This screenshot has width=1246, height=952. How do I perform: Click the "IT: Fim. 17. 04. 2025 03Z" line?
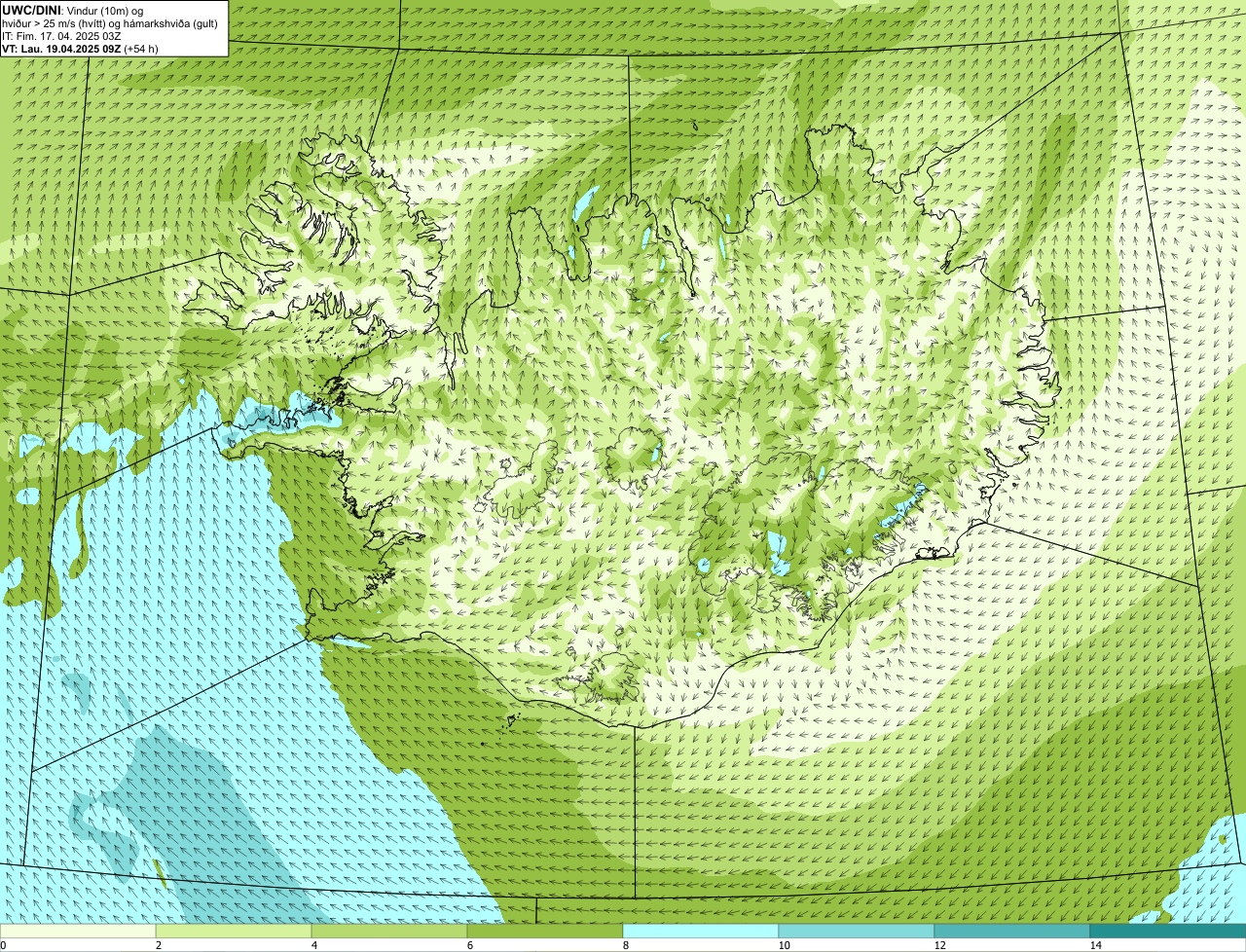[61, 35]
